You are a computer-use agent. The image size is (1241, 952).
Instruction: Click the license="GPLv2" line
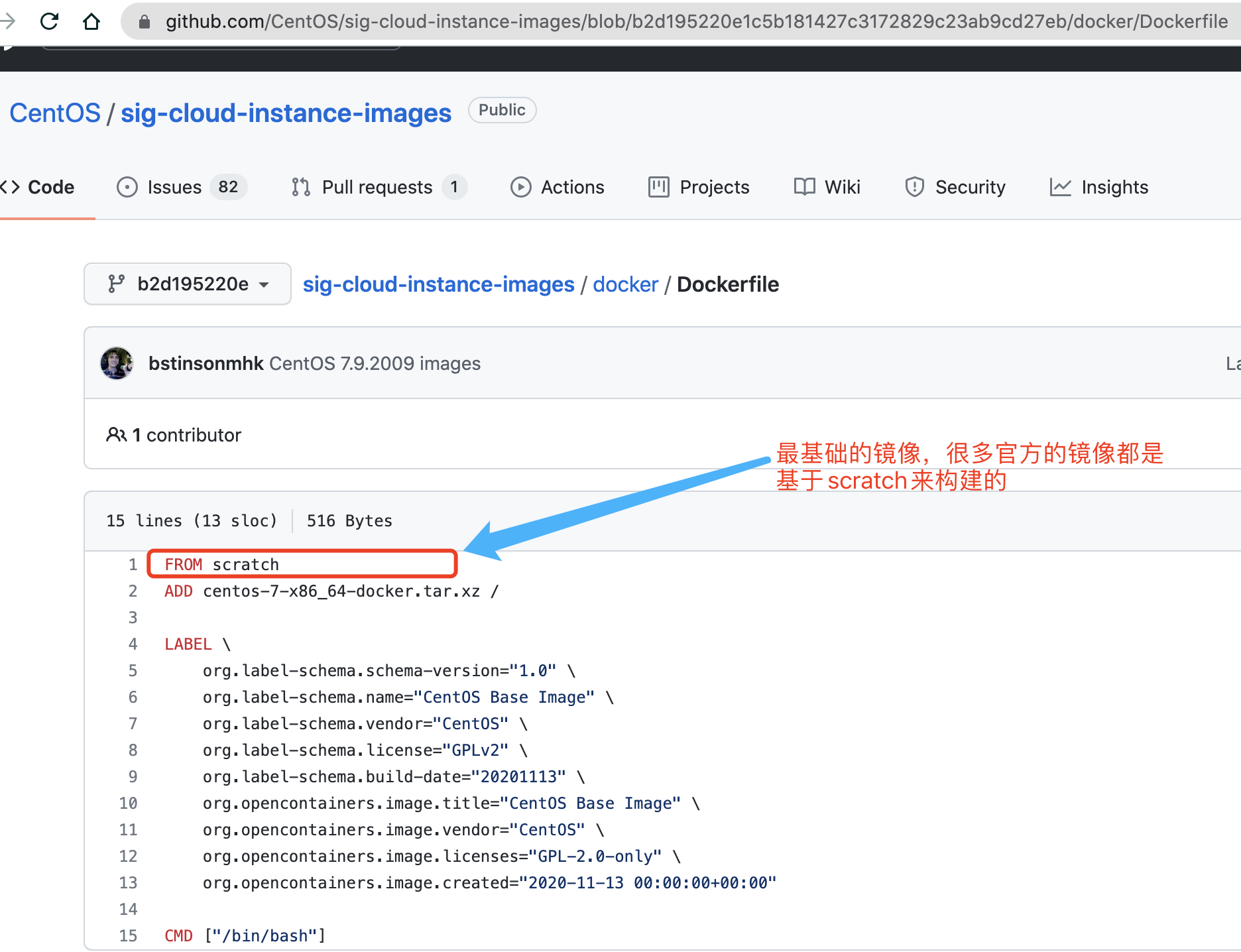click(365, 750)
